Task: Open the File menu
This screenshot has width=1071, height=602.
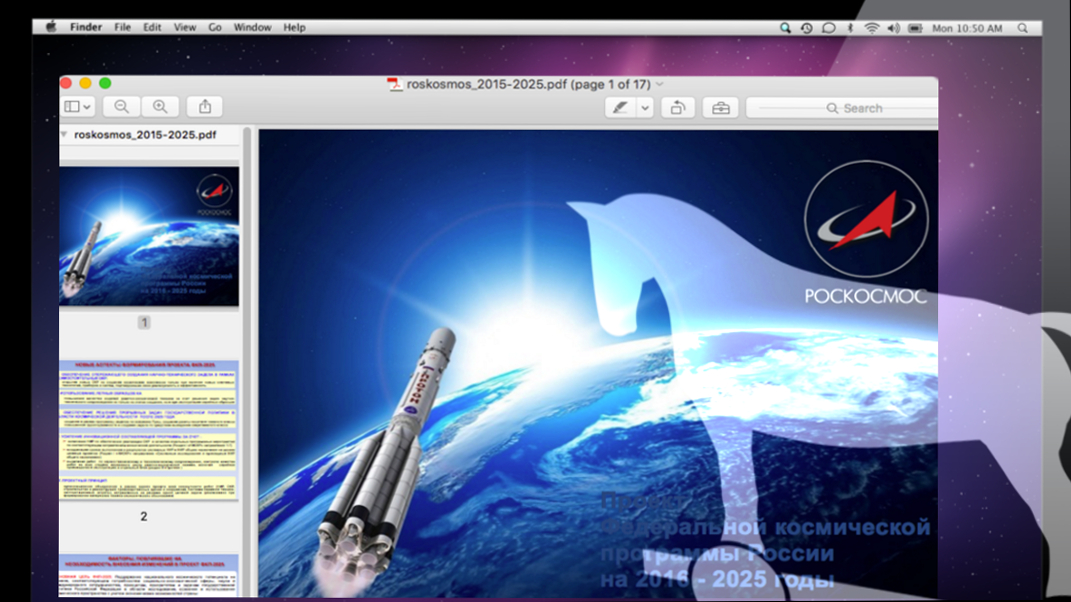Action: tap(122, 27)
